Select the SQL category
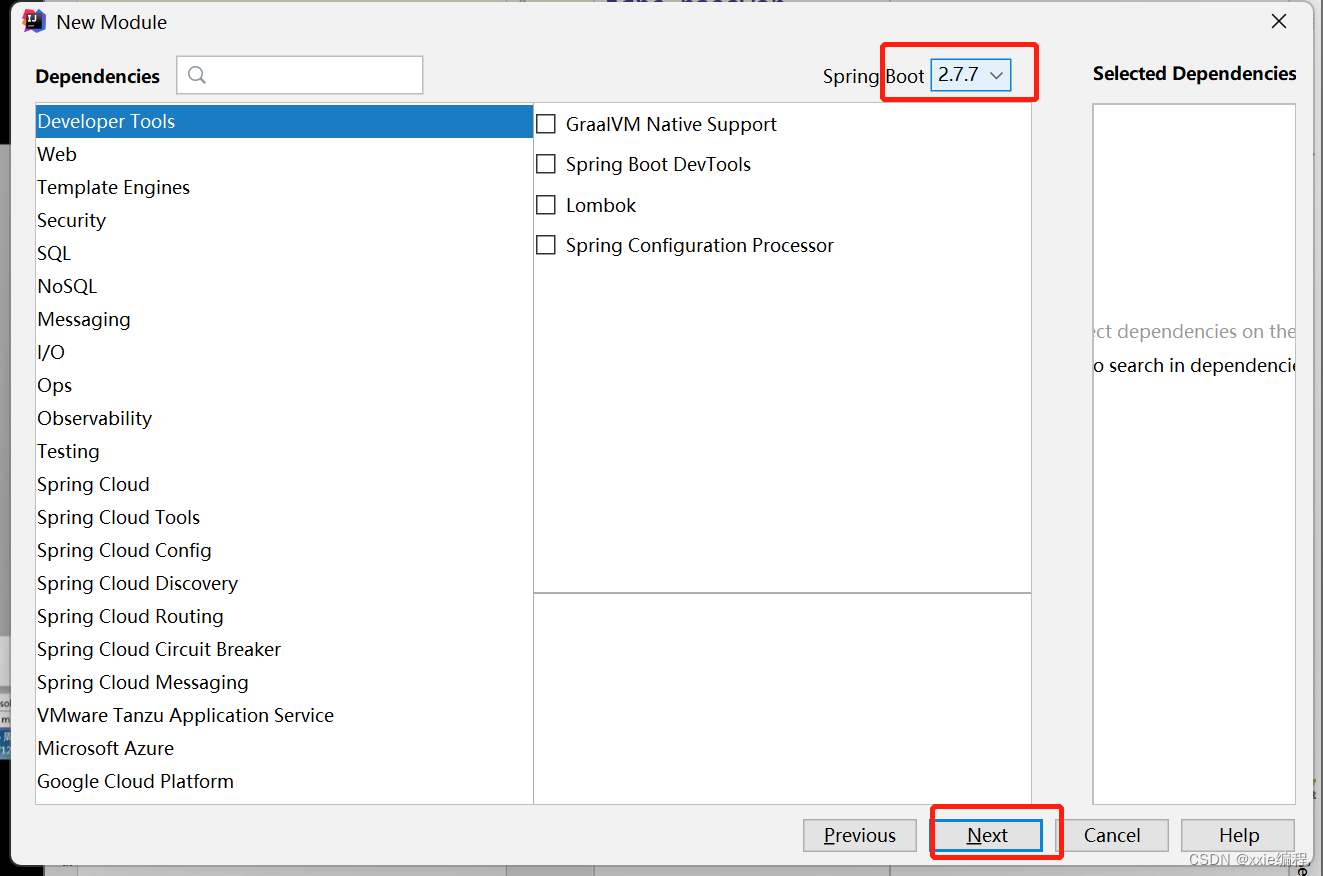Viewport: 1323px width, 876px height. [284, 253]
